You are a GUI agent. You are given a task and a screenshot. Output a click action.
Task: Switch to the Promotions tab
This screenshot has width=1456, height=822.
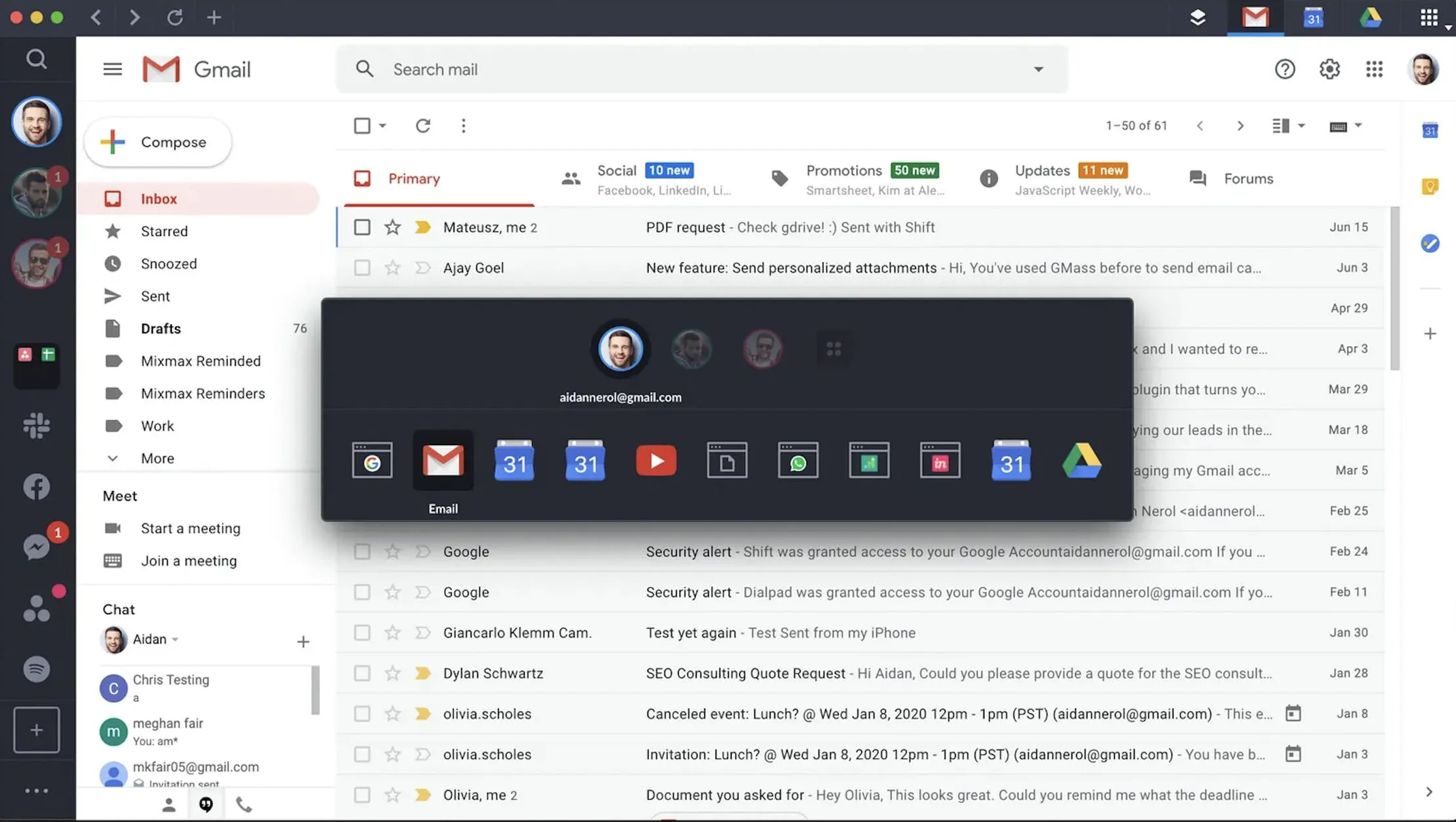(x=857, y=179)
